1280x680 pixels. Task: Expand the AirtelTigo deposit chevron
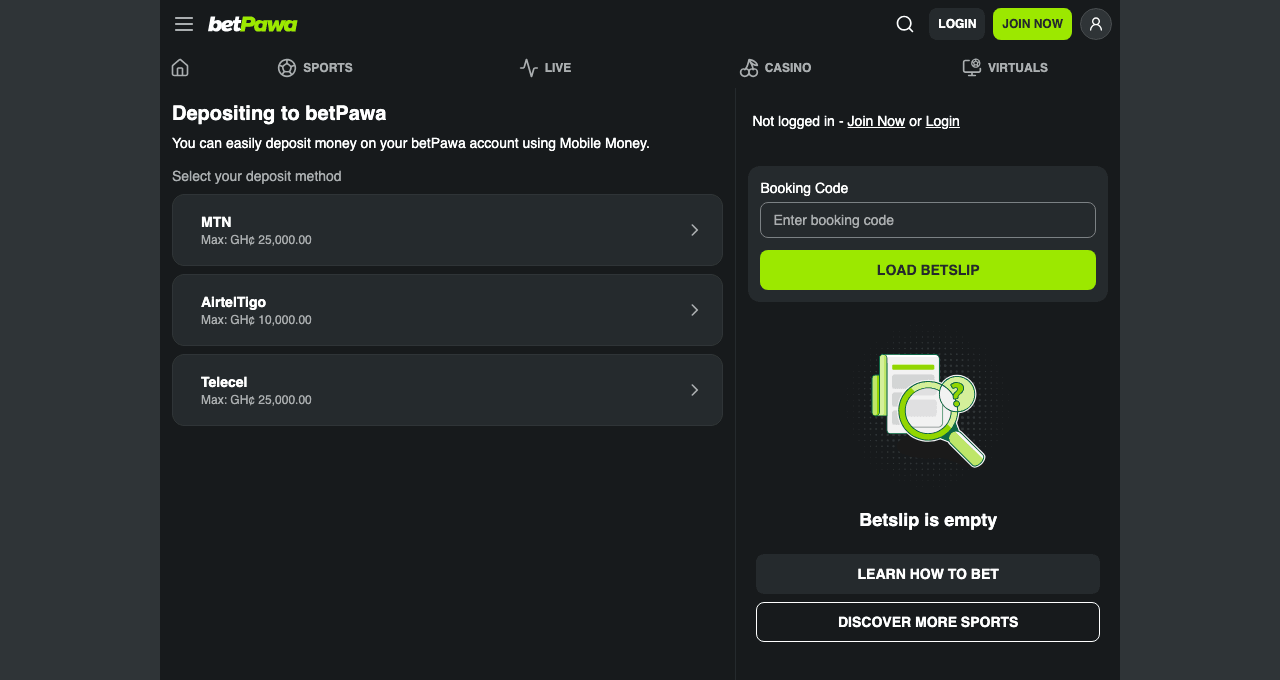tap(694, 310)
